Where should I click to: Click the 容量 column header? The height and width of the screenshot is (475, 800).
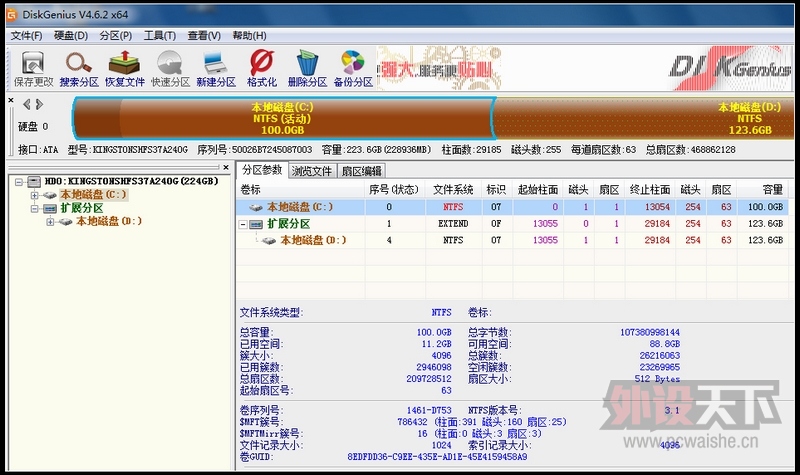(x=763, y=190)
